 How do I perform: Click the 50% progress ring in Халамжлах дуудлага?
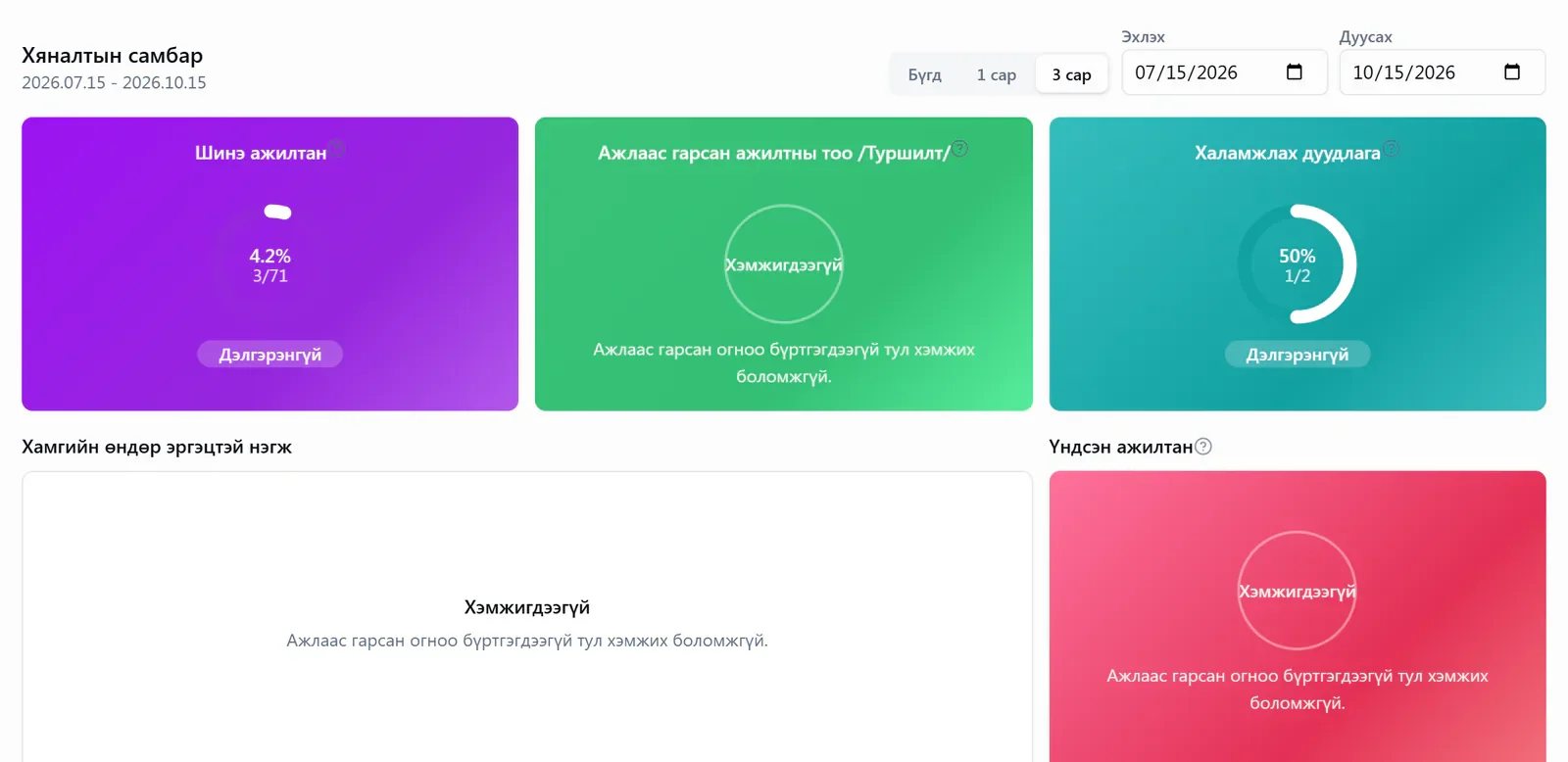[1297, 263]
